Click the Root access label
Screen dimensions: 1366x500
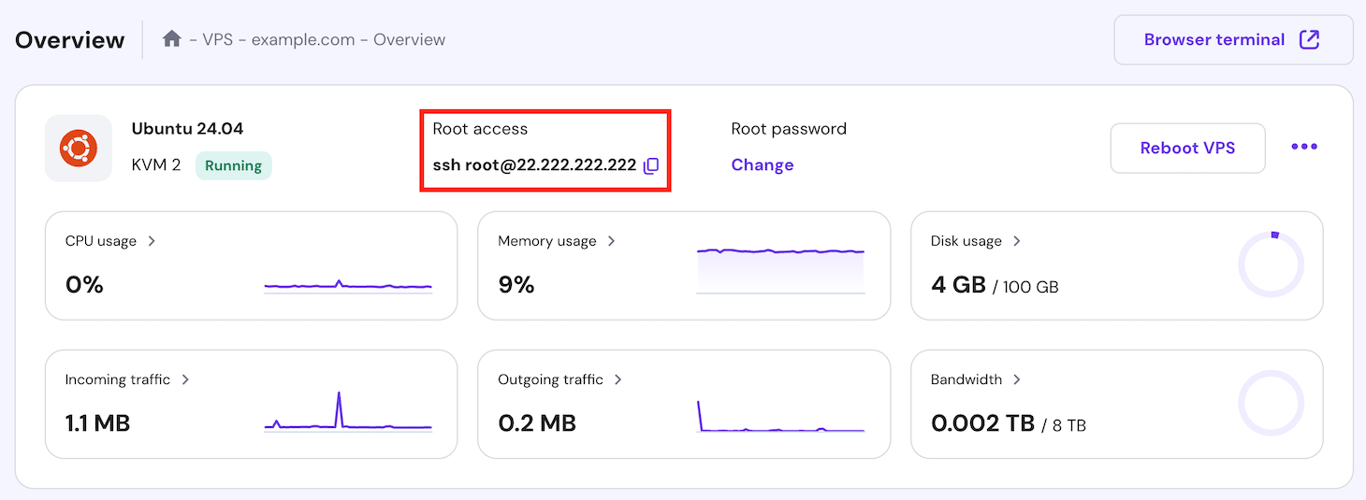tap(480, 129)
